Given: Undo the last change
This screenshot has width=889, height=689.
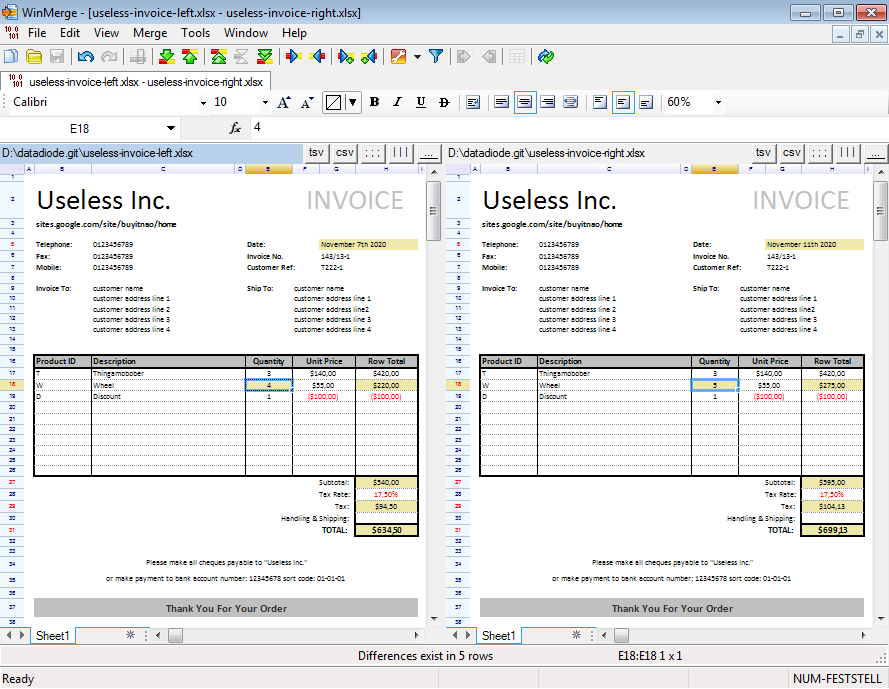Looking at the screenshot, I should tap(86, 56).
